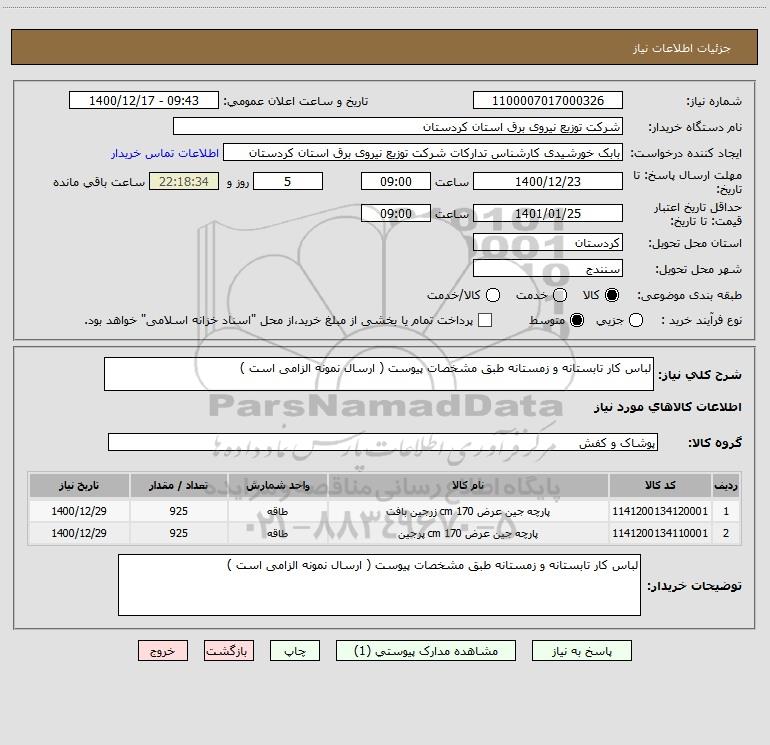Click the توضیحات خریدار text area

(x=379, y=585)
